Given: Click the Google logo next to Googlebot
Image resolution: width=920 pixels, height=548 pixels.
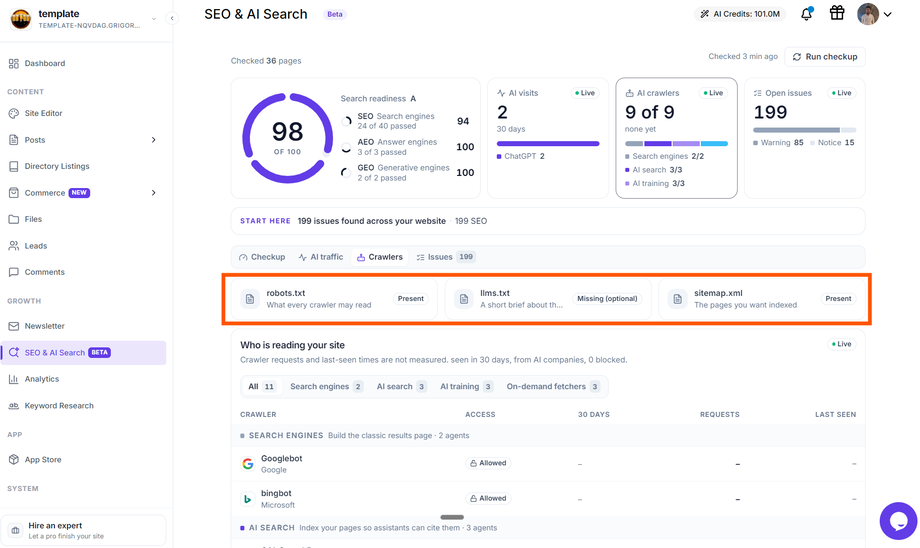Looking at the screenshot, I should 248,464.
